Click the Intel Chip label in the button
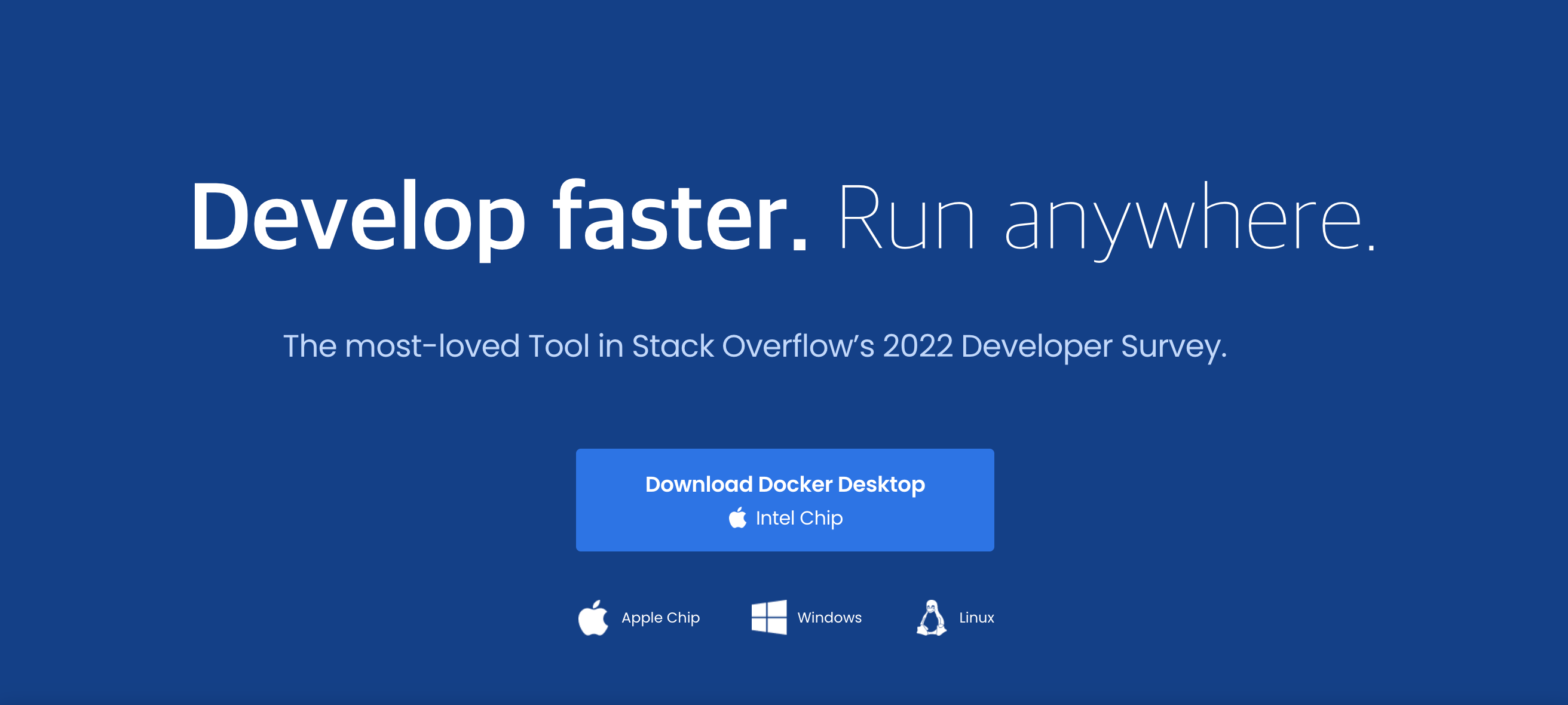Viewport: 1568px width, 705px height. point(798,518)
